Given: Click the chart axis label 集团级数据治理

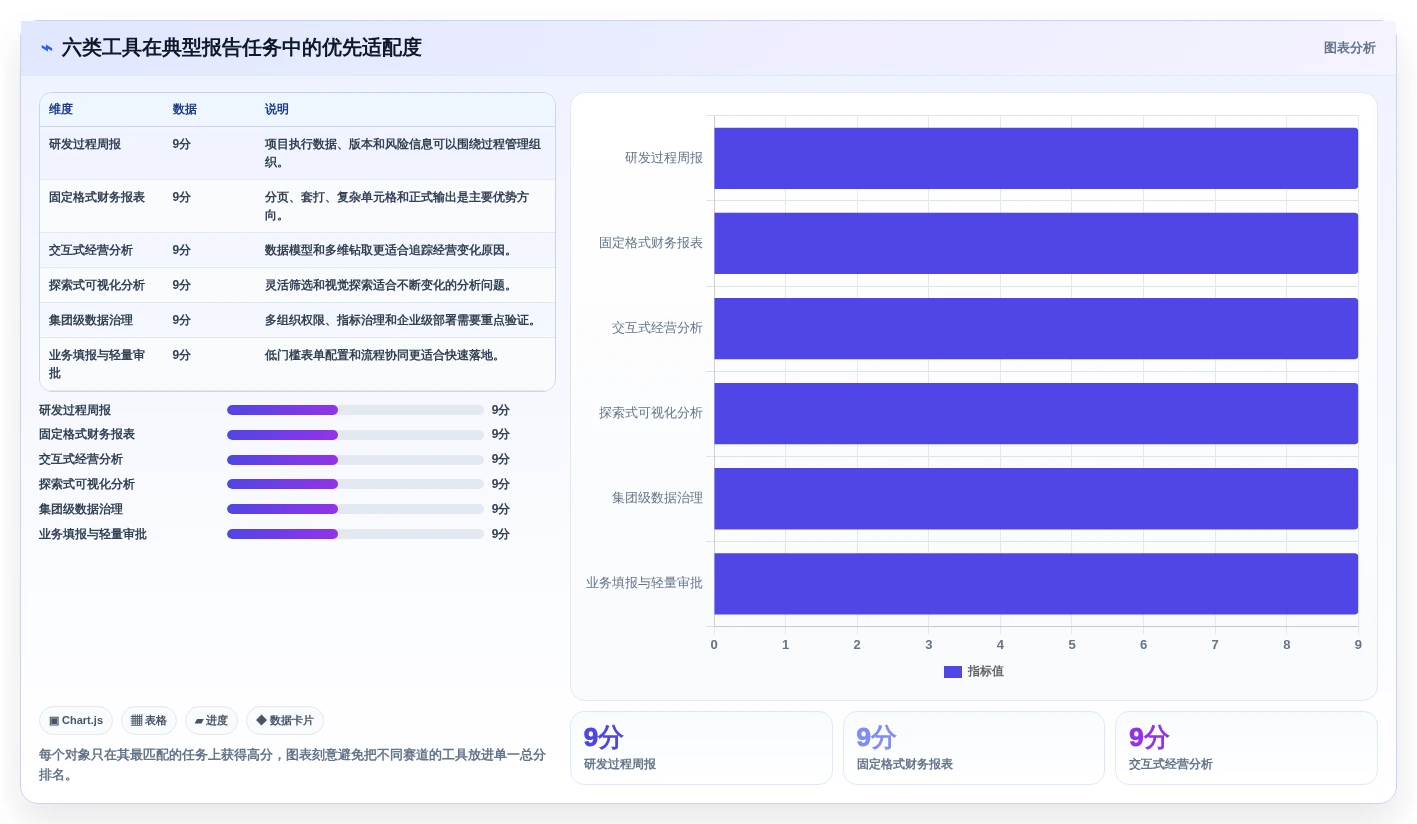Looking at the screenshot, I should [x=657, y=498].
